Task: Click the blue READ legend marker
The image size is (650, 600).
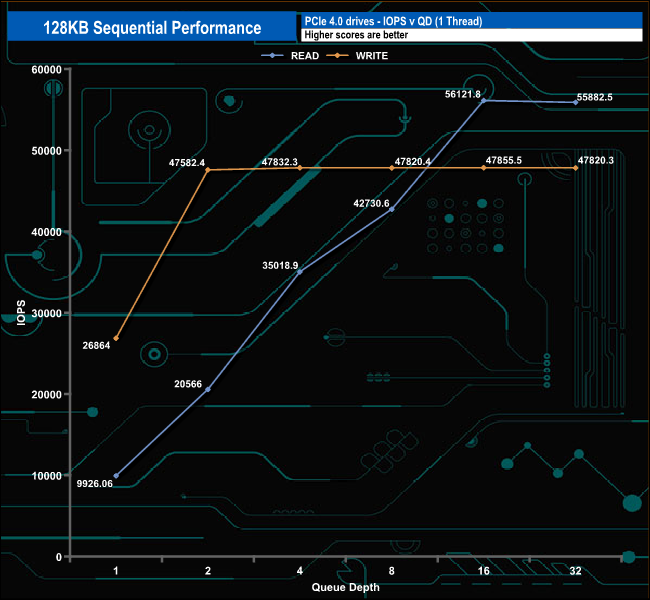Action: coord(272,56)
